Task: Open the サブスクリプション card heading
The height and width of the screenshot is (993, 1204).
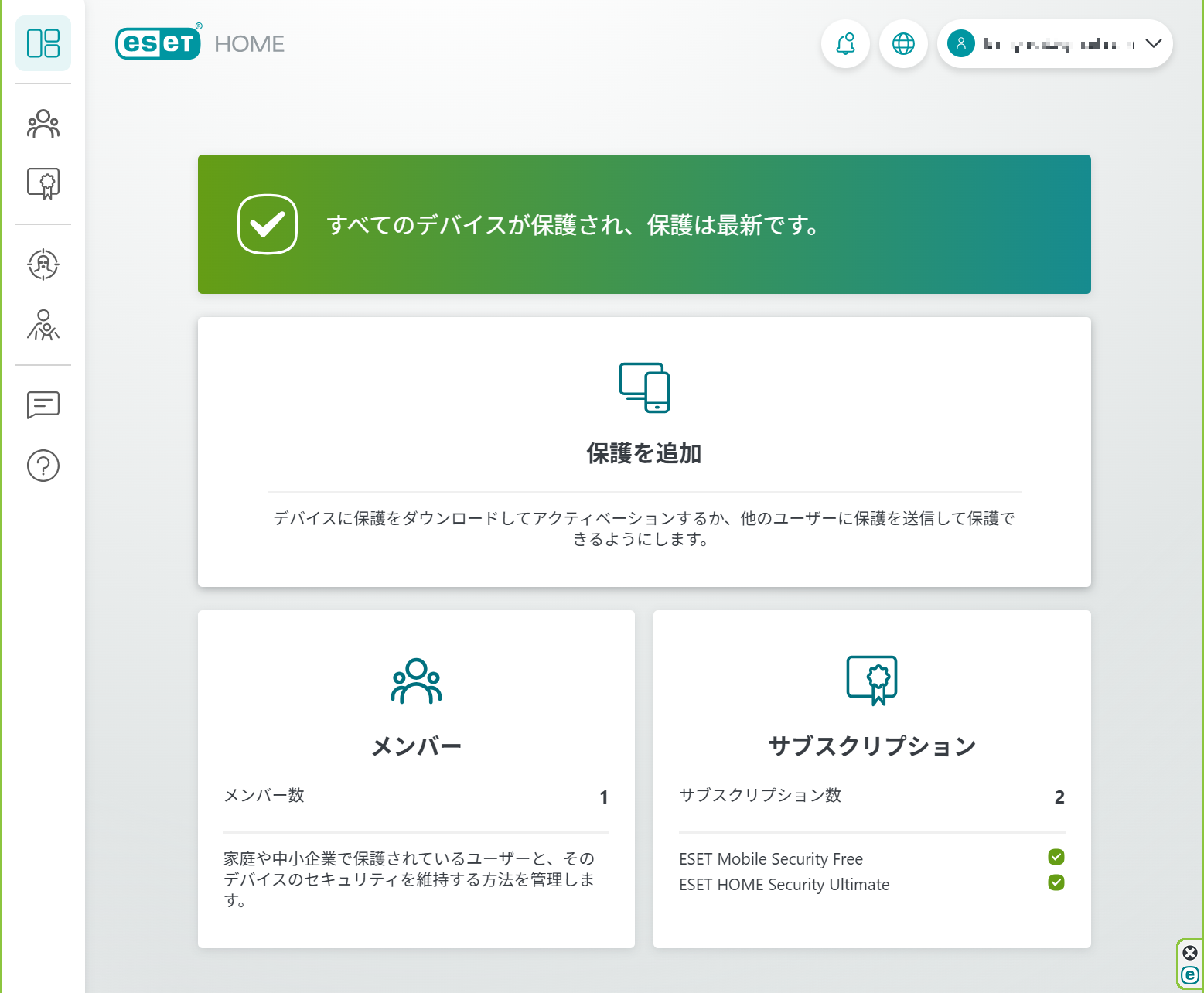Action: point(872,746)
